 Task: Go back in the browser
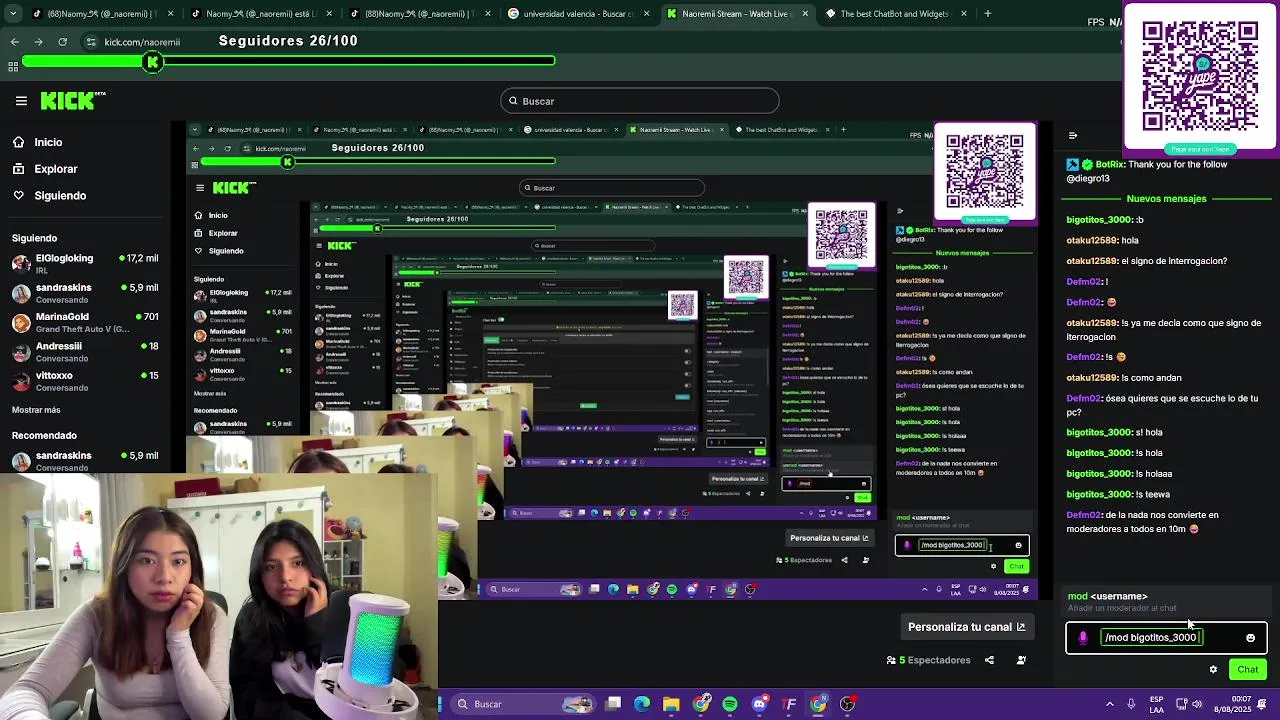click(14, 42)
